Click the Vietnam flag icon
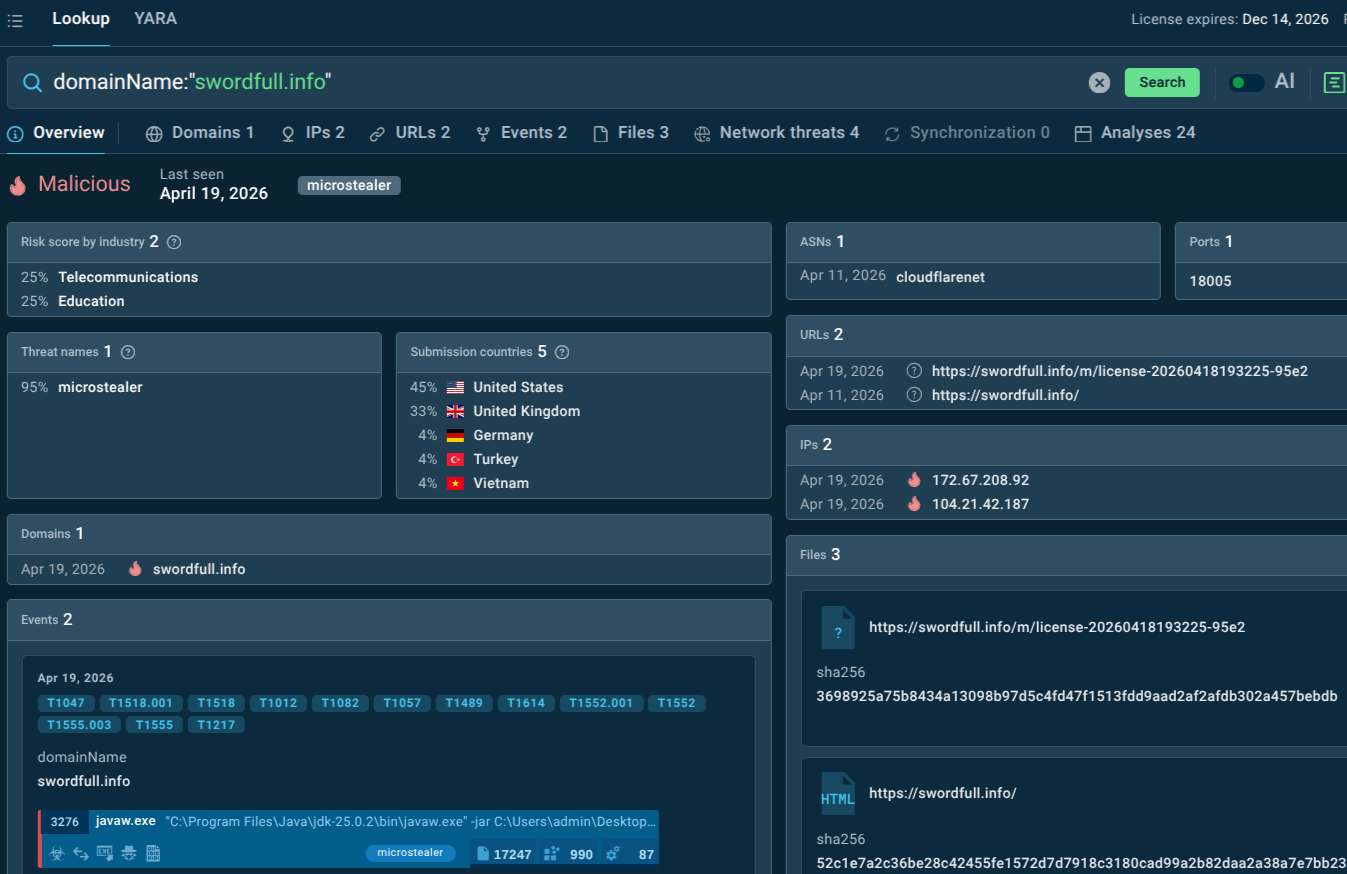 click(x=456, y=483)
